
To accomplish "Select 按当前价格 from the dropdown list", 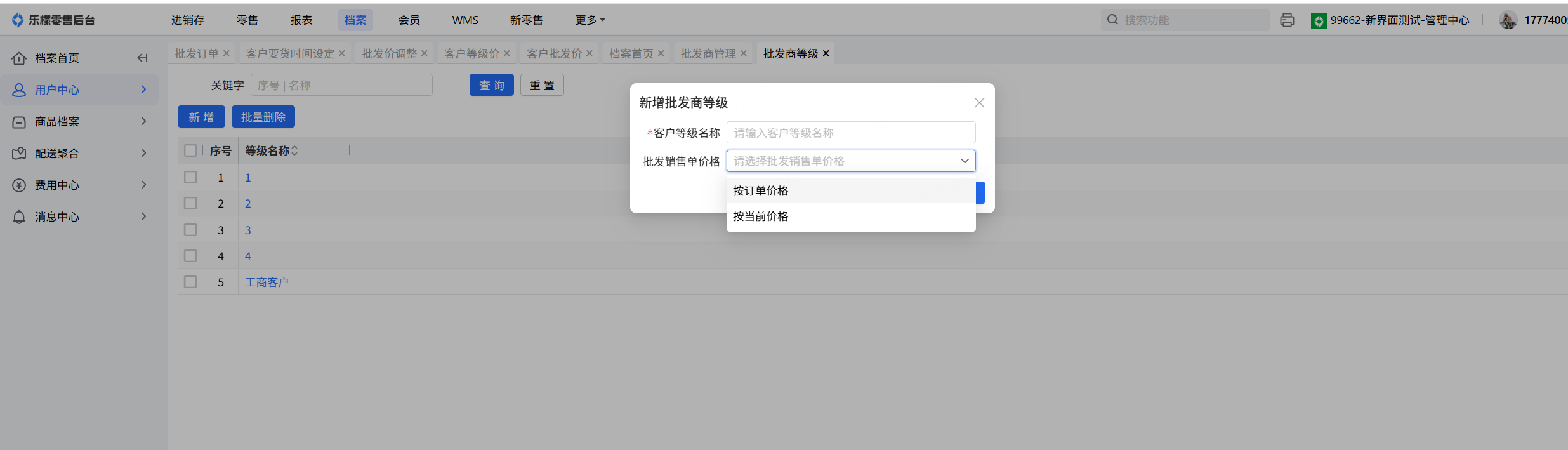I will point(760,216).
